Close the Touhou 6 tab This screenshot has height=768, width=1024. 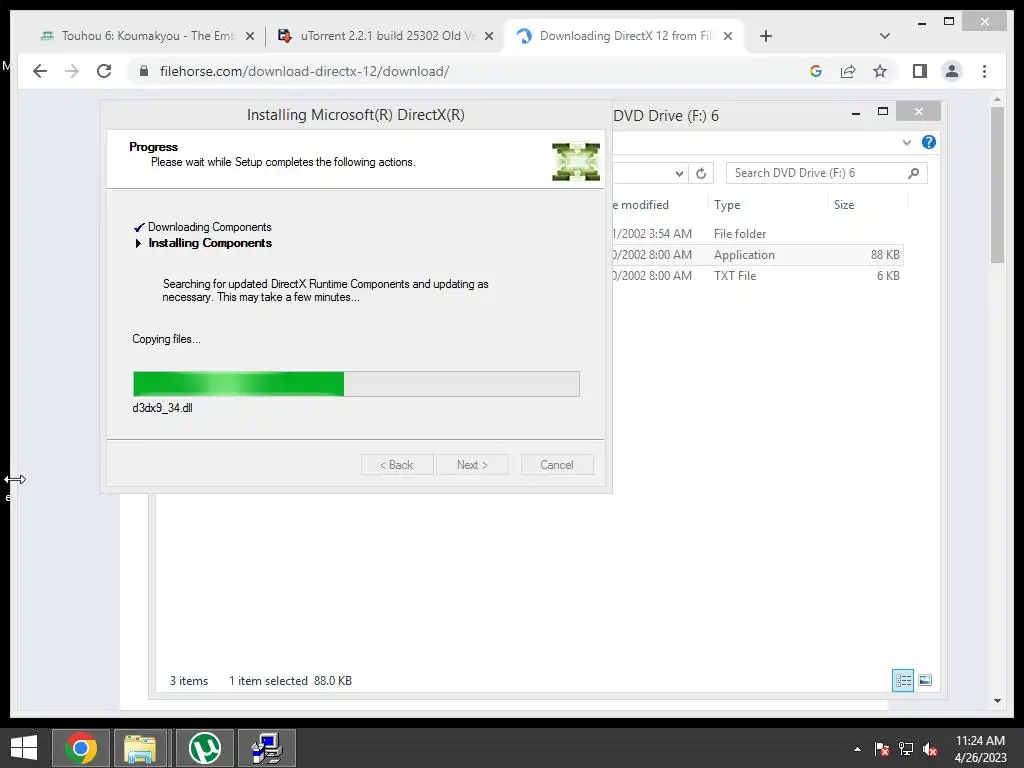tap(249, 36)
